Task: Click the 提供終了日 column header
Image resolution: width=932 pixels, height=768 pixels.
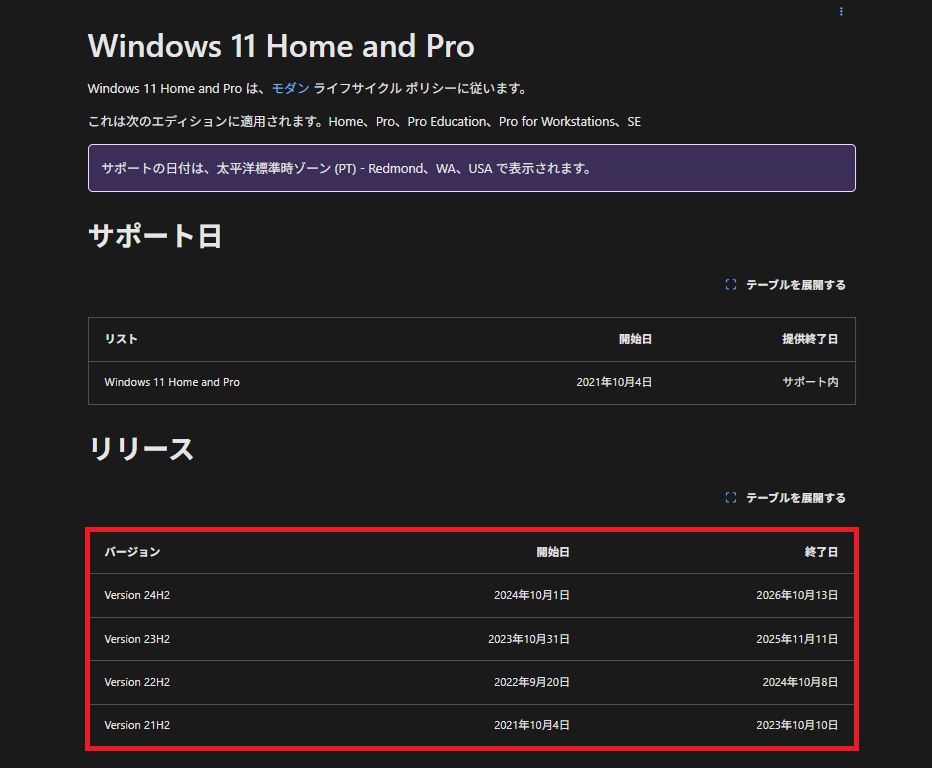Action: click(810, 339)
